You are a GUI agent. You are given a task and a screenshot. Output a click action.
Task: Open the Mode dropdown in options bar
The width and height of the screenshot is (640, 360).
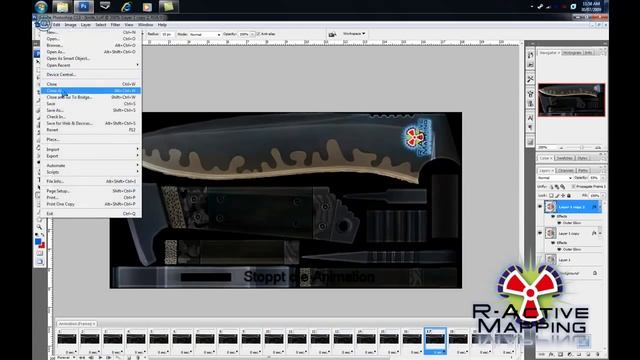pos(204,34)
